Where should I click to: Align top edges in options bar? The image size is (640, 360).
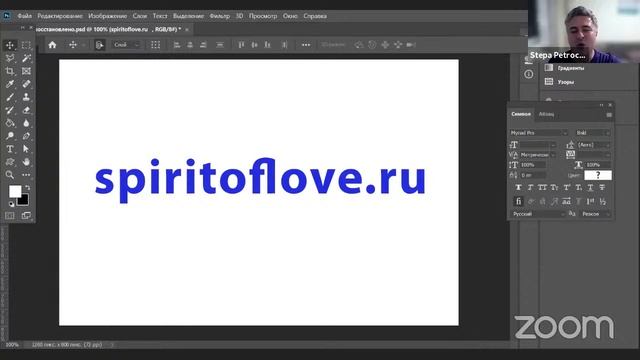pos(241,45)
